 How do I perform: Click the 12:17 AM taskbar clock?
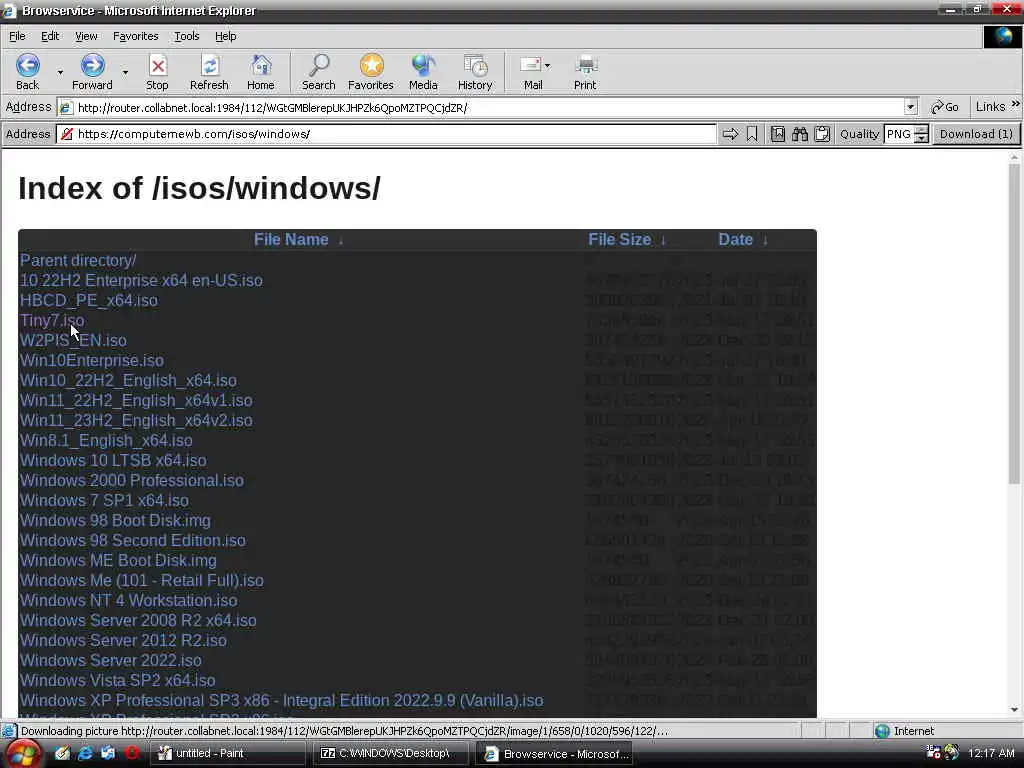(x=991, y=753)
